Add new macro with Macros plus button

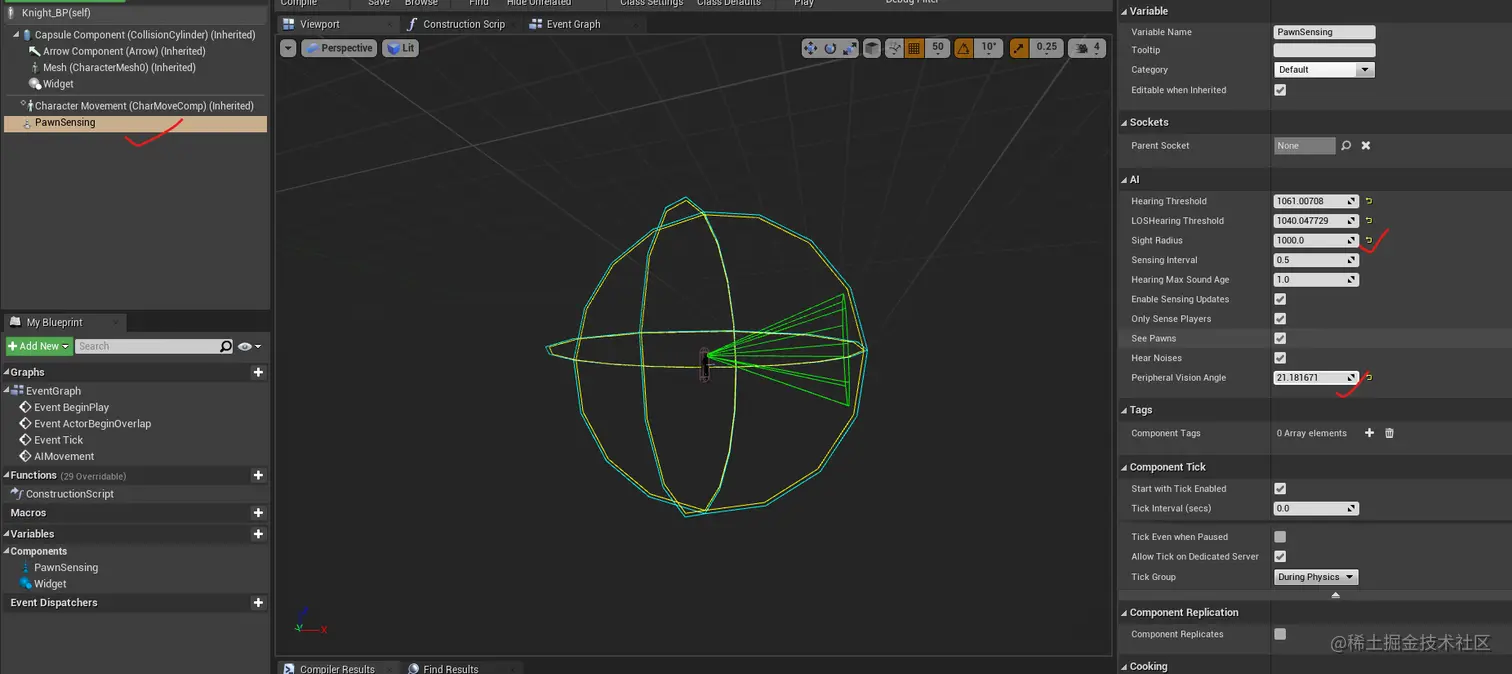(258, 513)
